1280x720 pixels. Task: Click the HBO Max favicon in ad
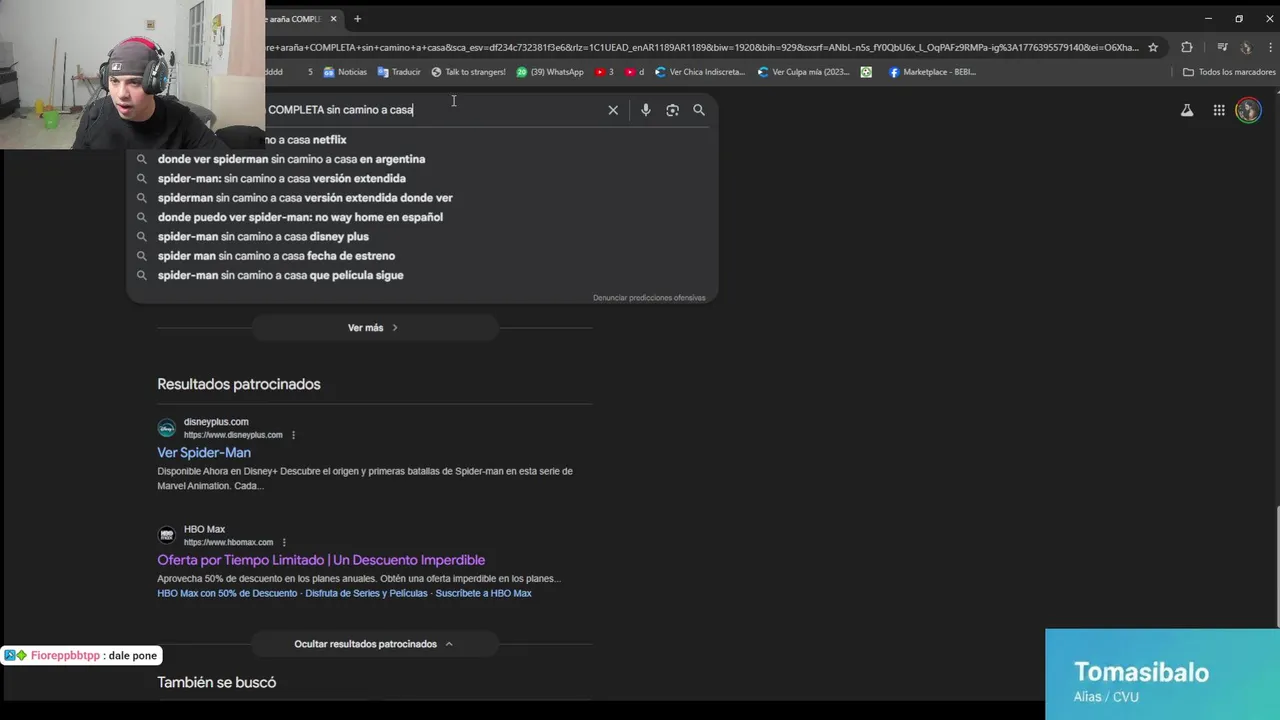pyautogui.click(x=167, y=535)
